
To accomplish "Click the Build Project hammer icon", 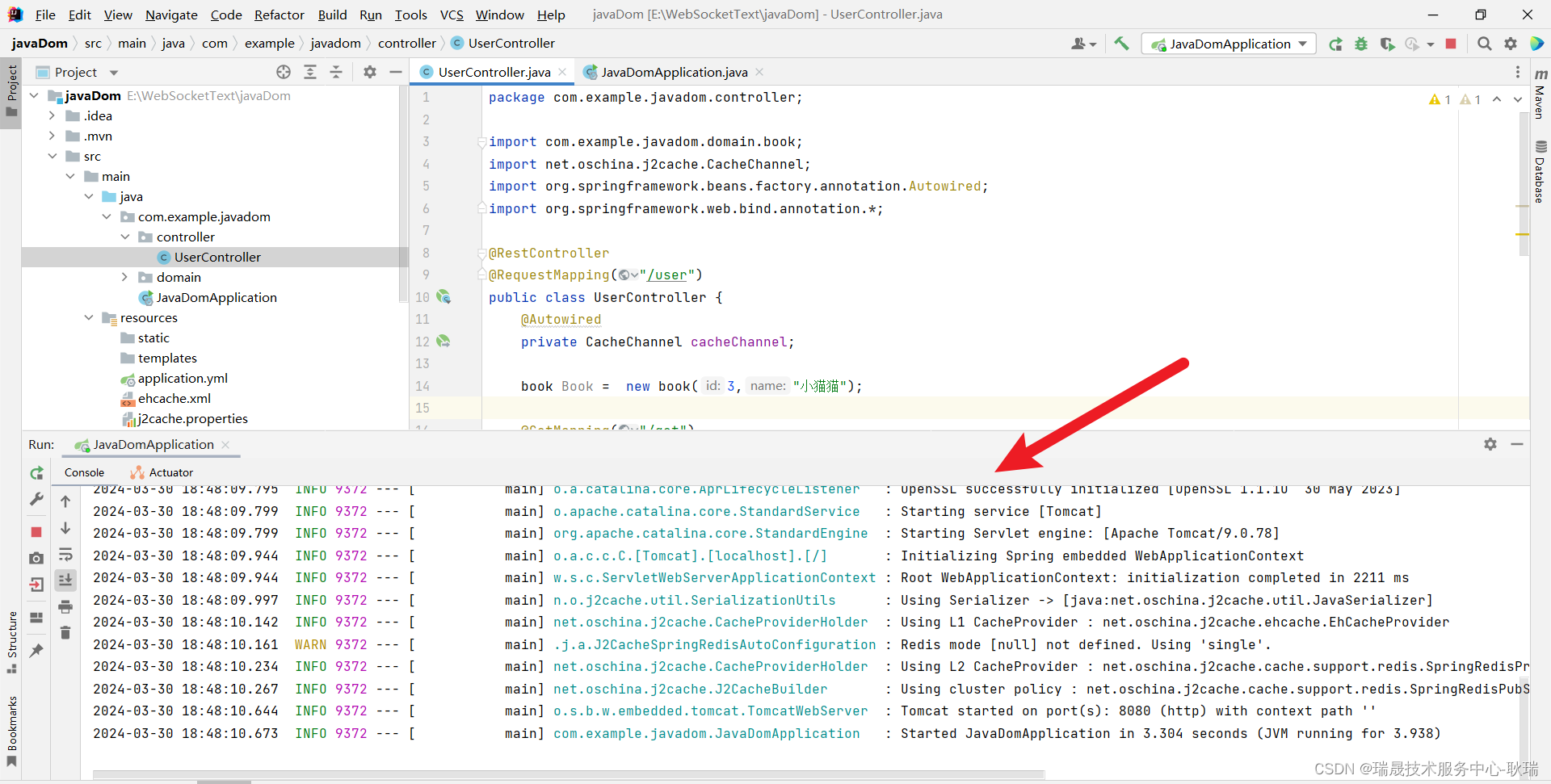I will coord(1121,44).
